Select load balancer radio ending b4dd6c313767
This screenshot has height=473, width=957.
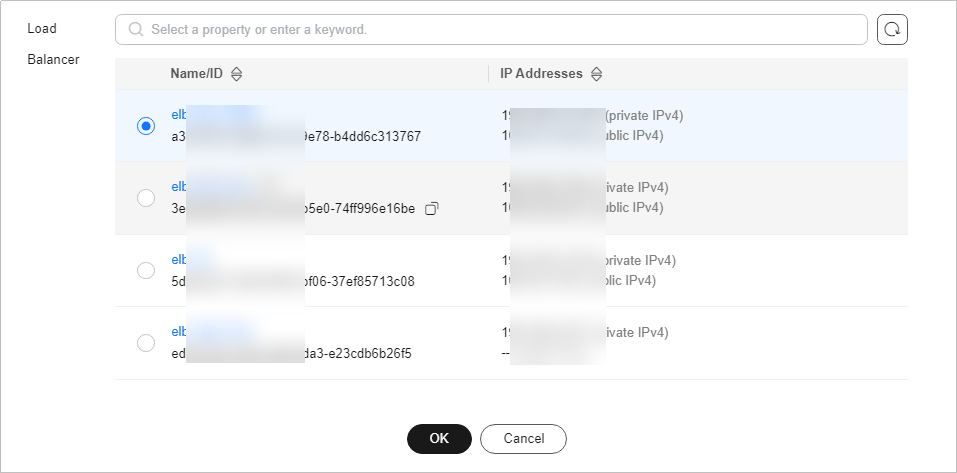coord(146,126)
